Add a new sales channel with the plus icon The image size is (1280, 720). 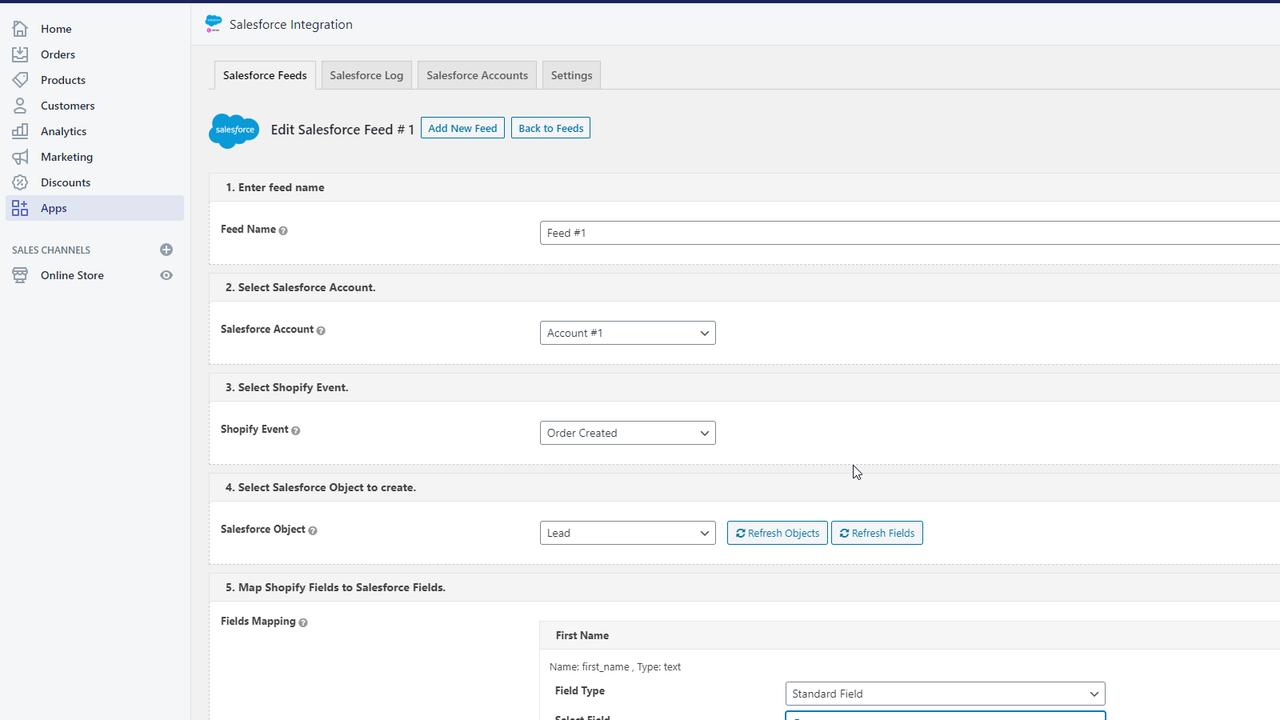166,249
